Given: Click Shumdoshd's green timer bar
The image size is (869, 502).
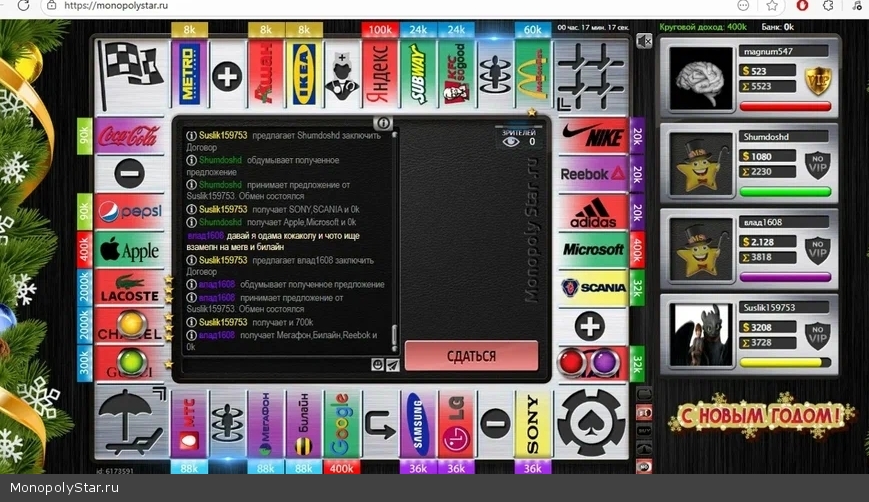Looking at the screenshot, I should 785,192.
